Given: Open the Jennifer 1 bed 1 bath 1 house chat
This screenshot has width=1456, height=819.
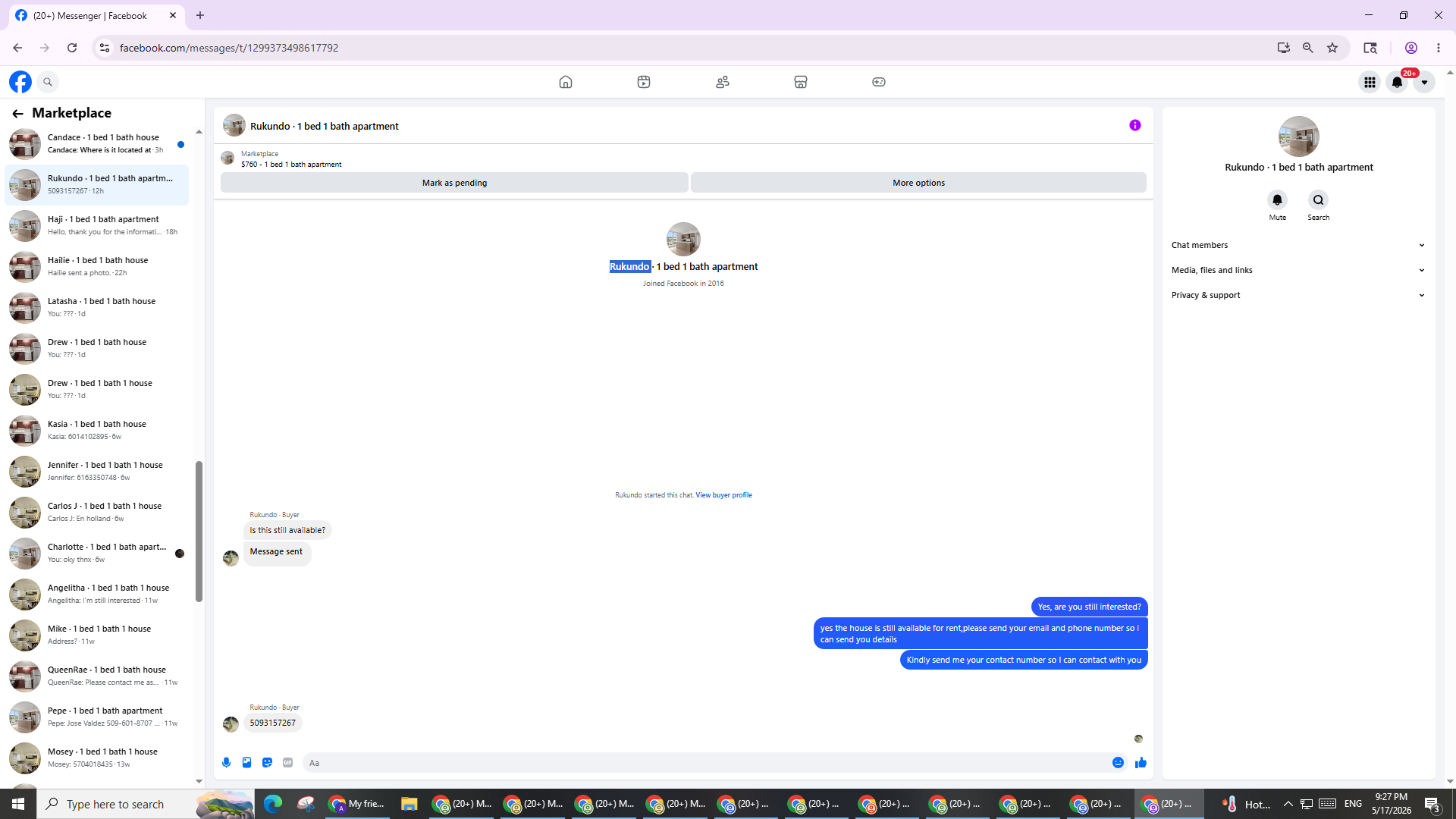Looking at the screenshot, I should (x=97, y=471).
